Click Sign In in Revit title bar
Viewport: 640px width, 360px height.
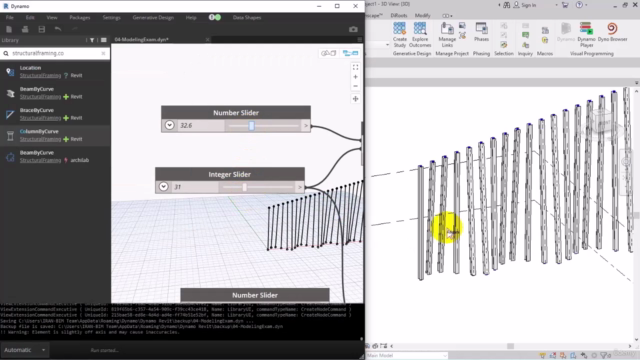(524, 5)
